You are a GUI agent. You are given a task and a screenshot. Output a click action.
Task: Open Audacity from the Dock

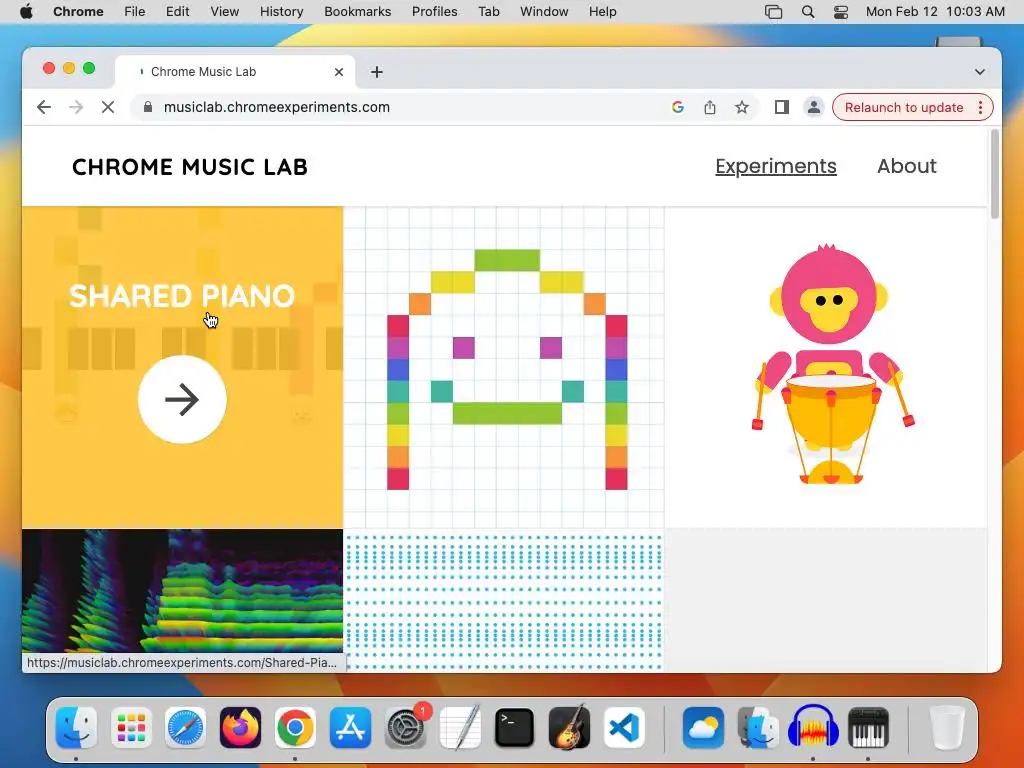[x=813, y=728]
